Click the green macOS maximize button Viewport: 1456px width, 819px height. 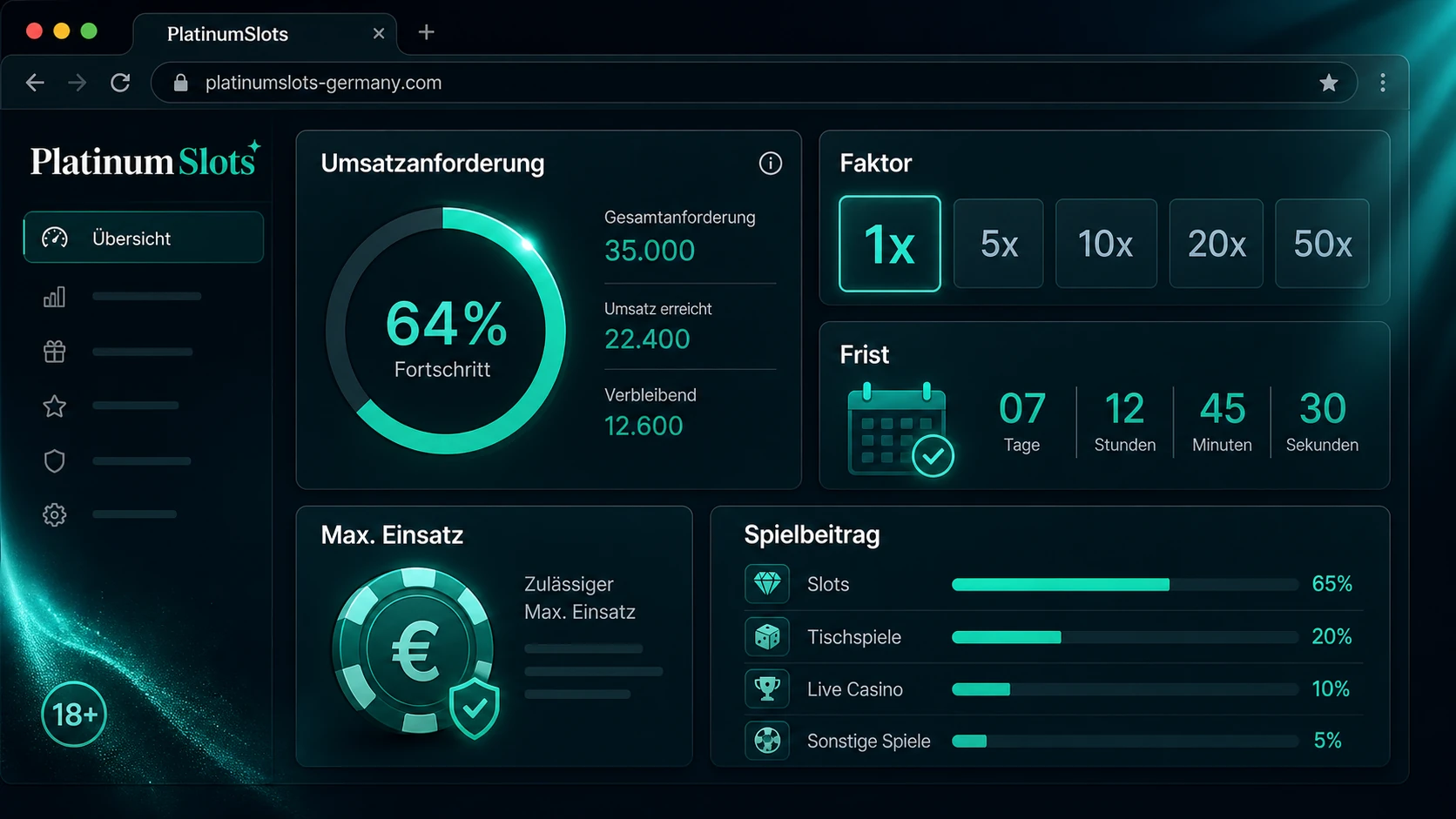[89, 31]
